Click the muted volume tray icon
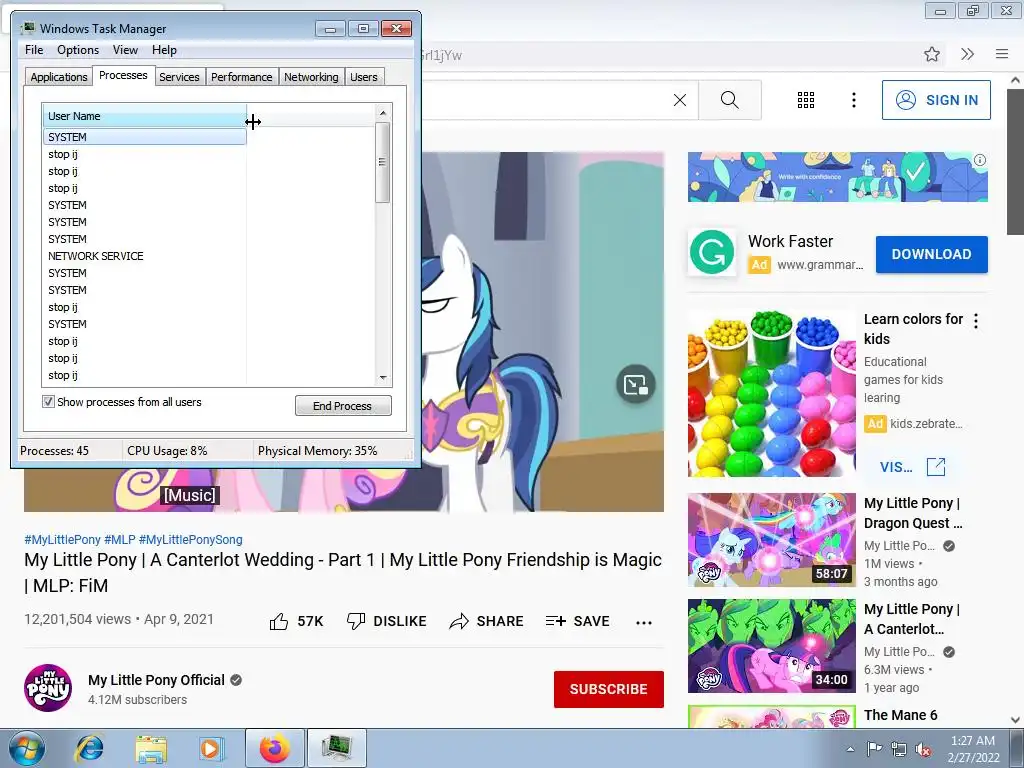Screen dimensions: 1024x768 pyautogui.click(x=923, y=749)
